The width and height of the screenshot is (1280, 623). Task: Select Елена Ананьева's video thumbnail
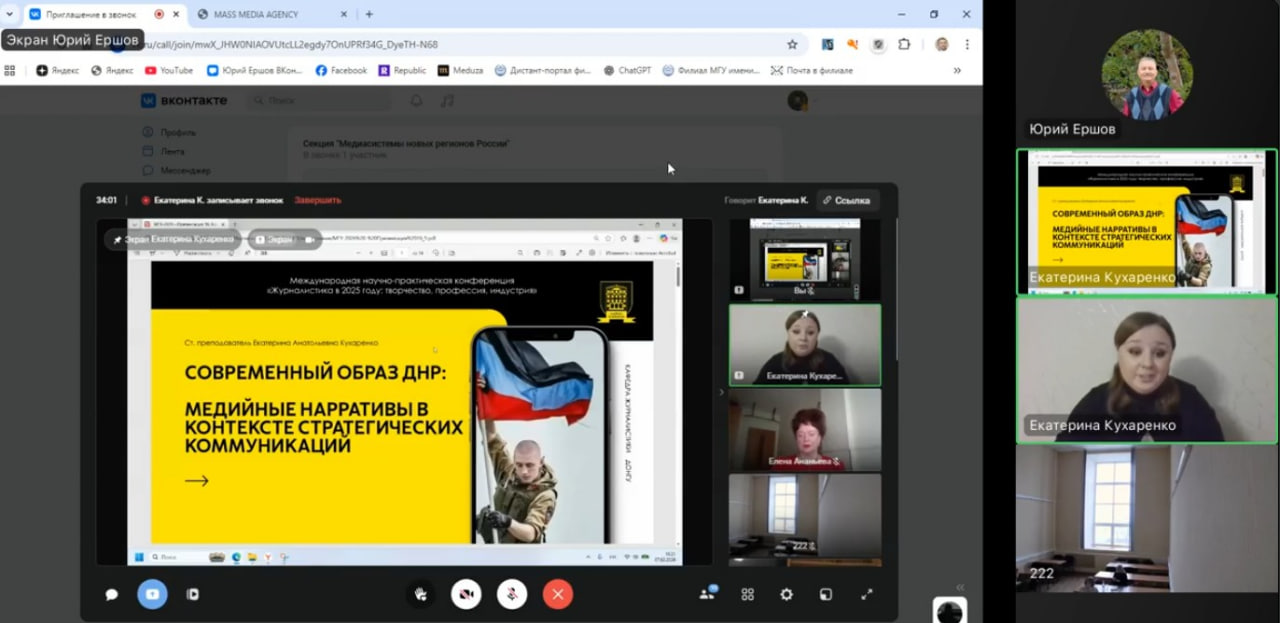[x=804, y=430]
